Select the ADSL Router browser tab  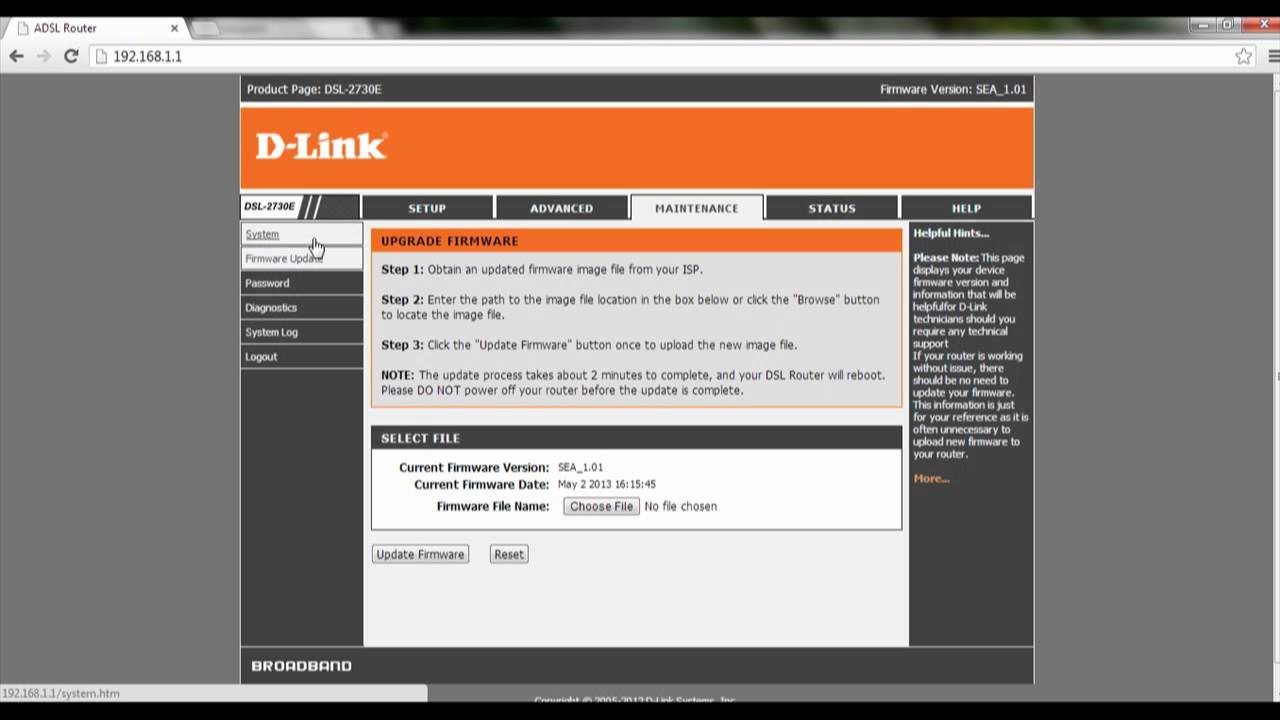point(95,28)
